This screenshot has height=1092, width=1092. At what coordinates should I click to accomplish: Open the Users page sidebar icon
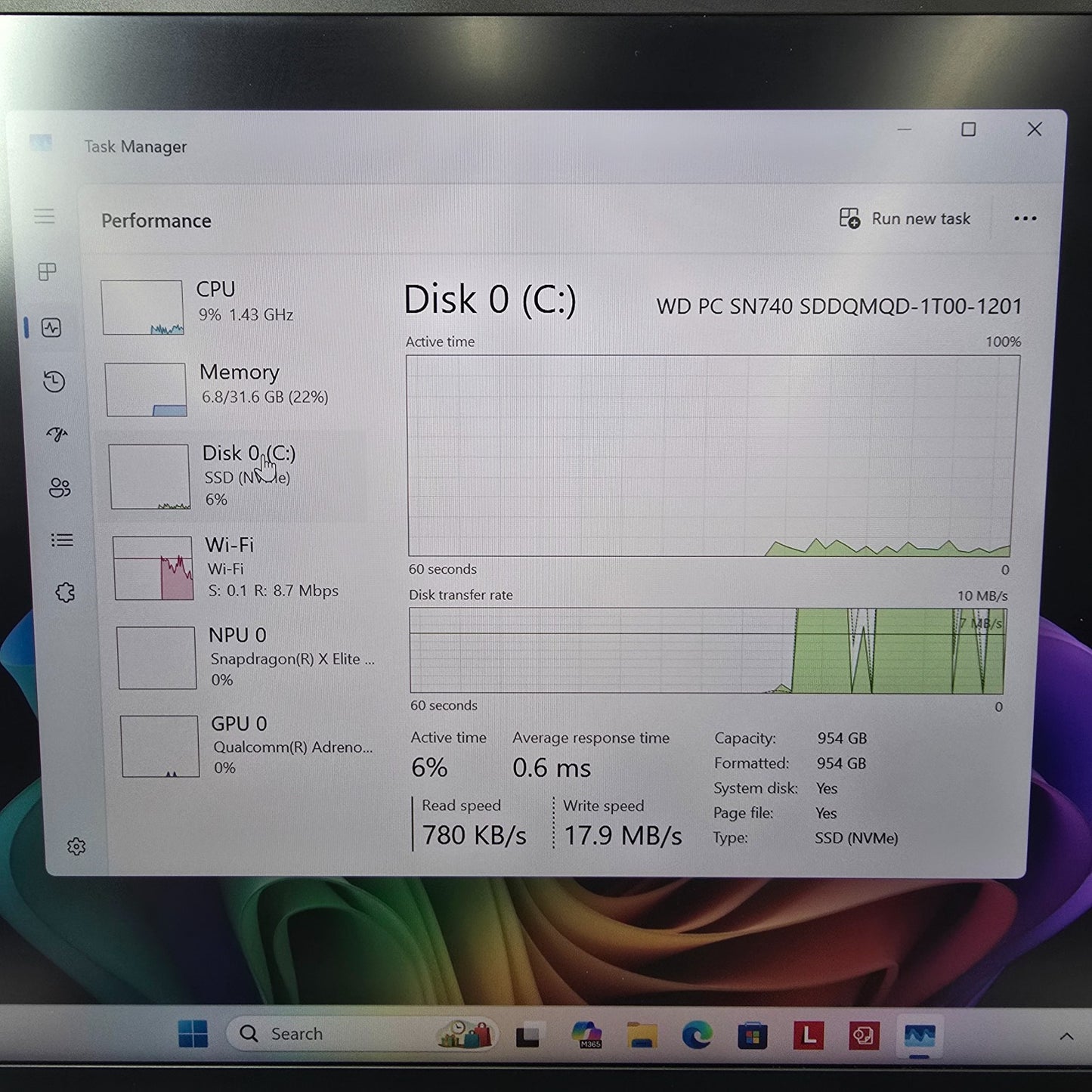click(59, 488)
